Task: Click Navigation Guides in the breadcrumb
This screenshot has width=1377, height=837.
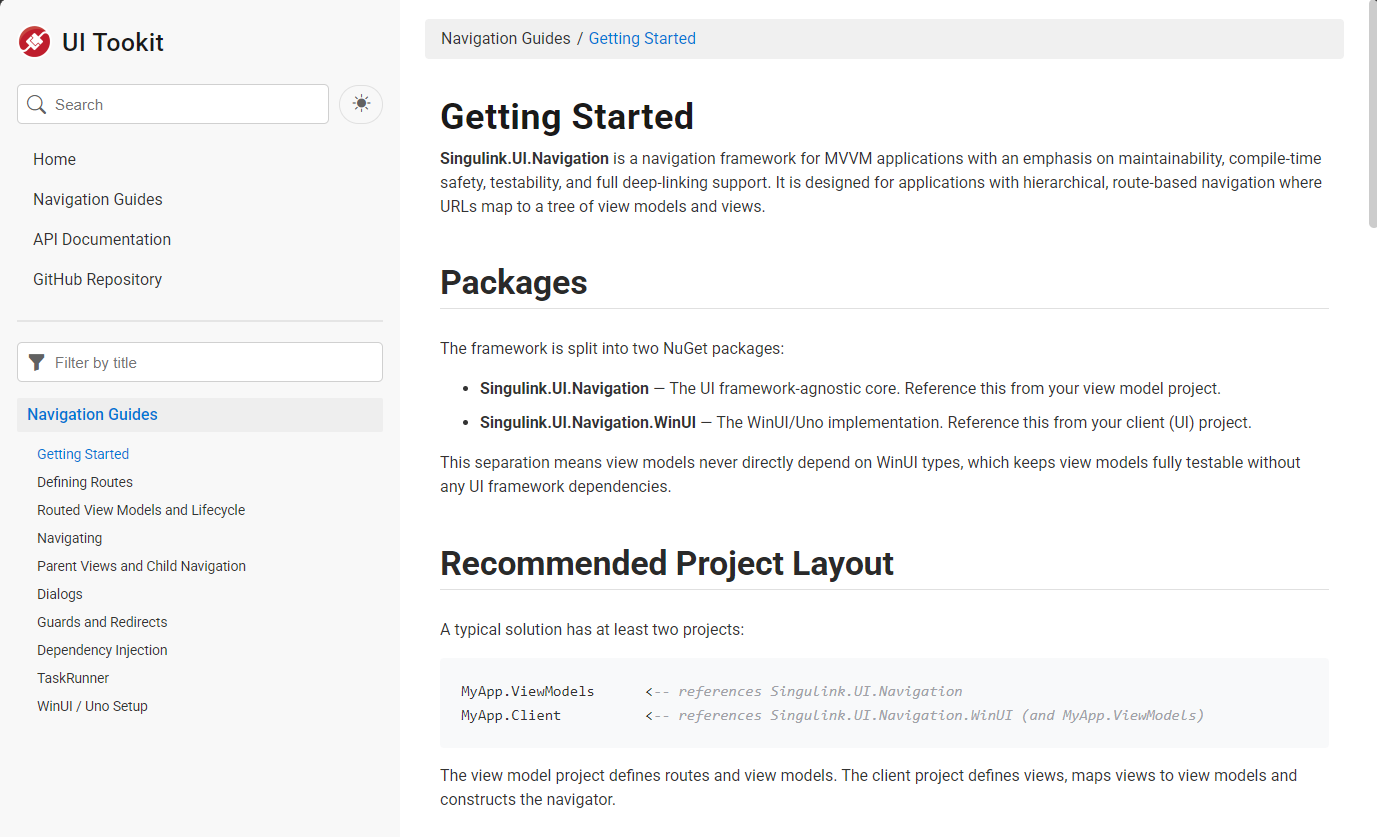Action: pyautogui.click(x=506, y=39)
